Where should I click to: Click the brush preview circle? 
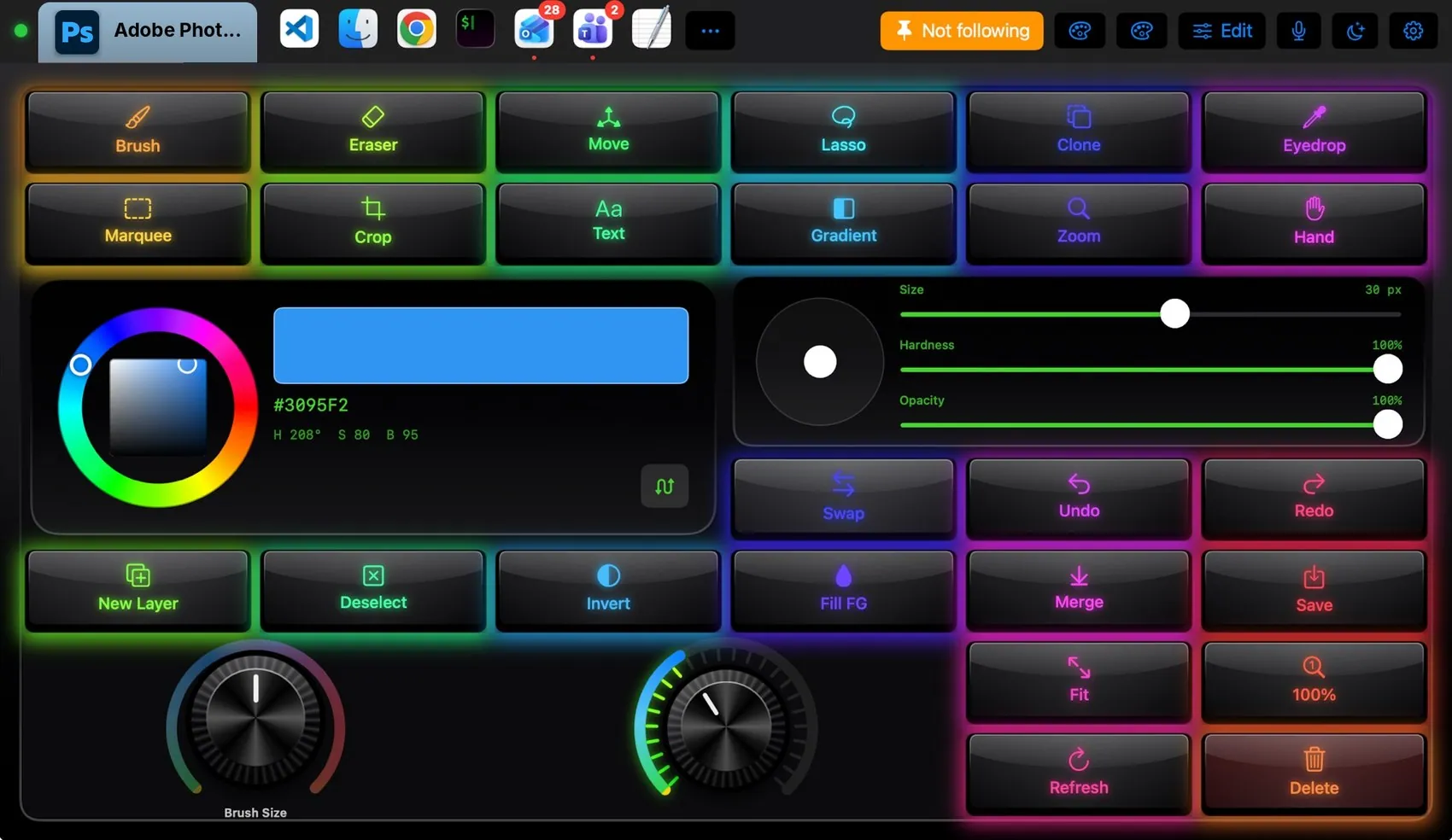[820, 361]
